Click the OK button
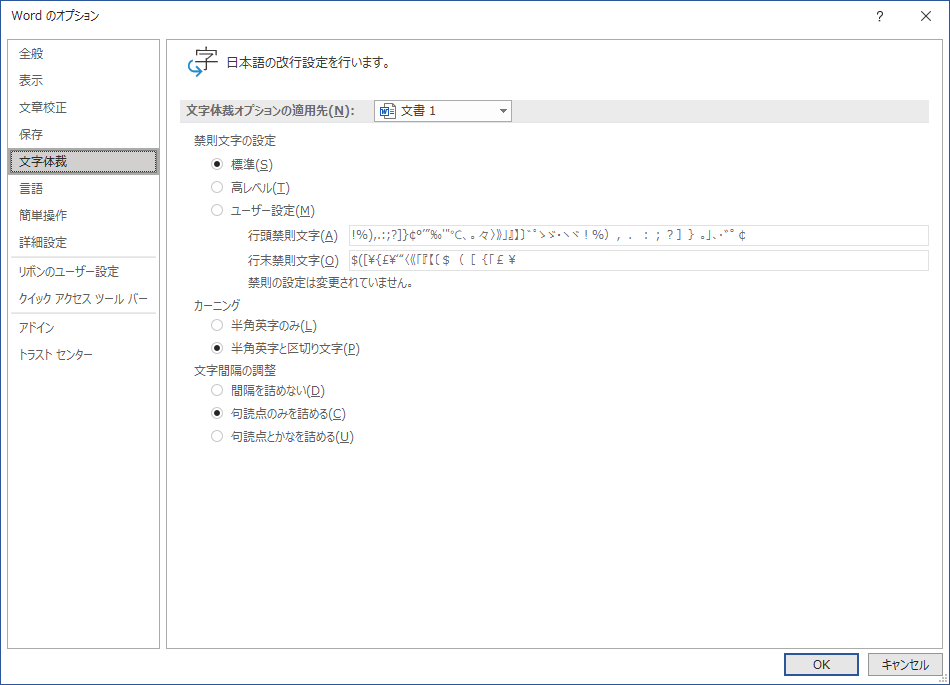 coord(821,664)
